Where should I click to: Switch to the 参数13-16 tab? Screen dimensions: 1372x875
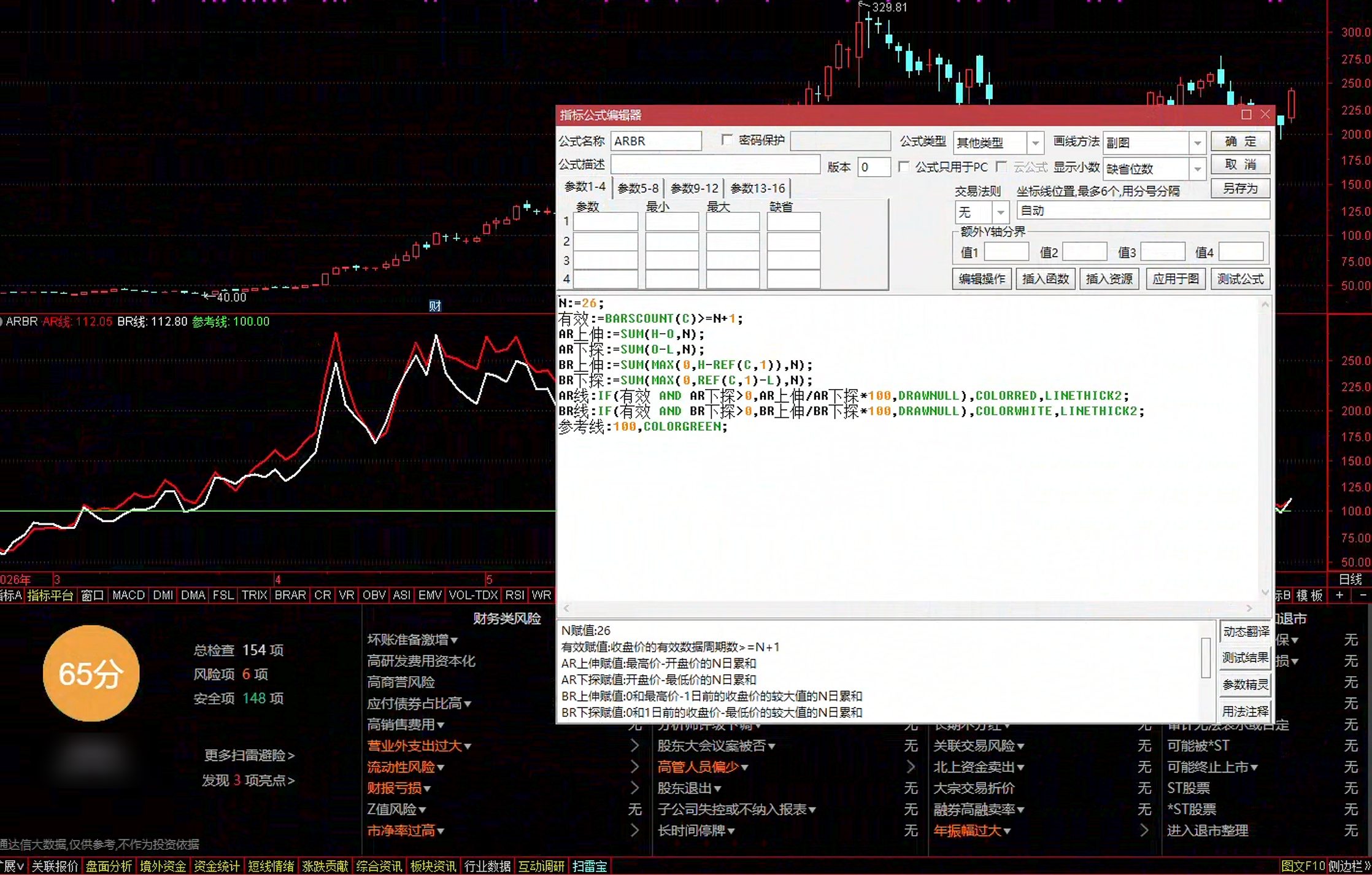(x=757, y=188)
